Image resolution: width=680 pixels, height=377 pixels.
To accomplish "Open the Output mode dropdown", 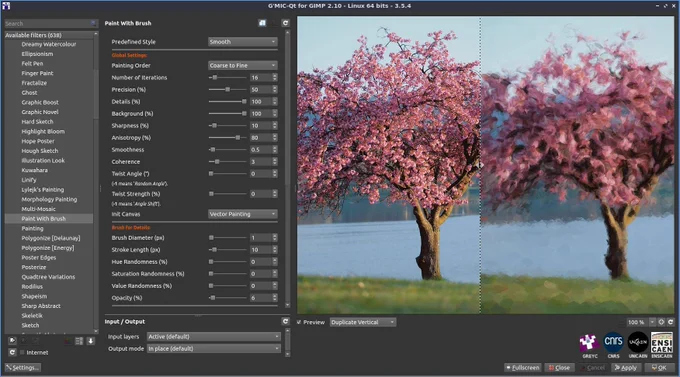I will [214, 348].
